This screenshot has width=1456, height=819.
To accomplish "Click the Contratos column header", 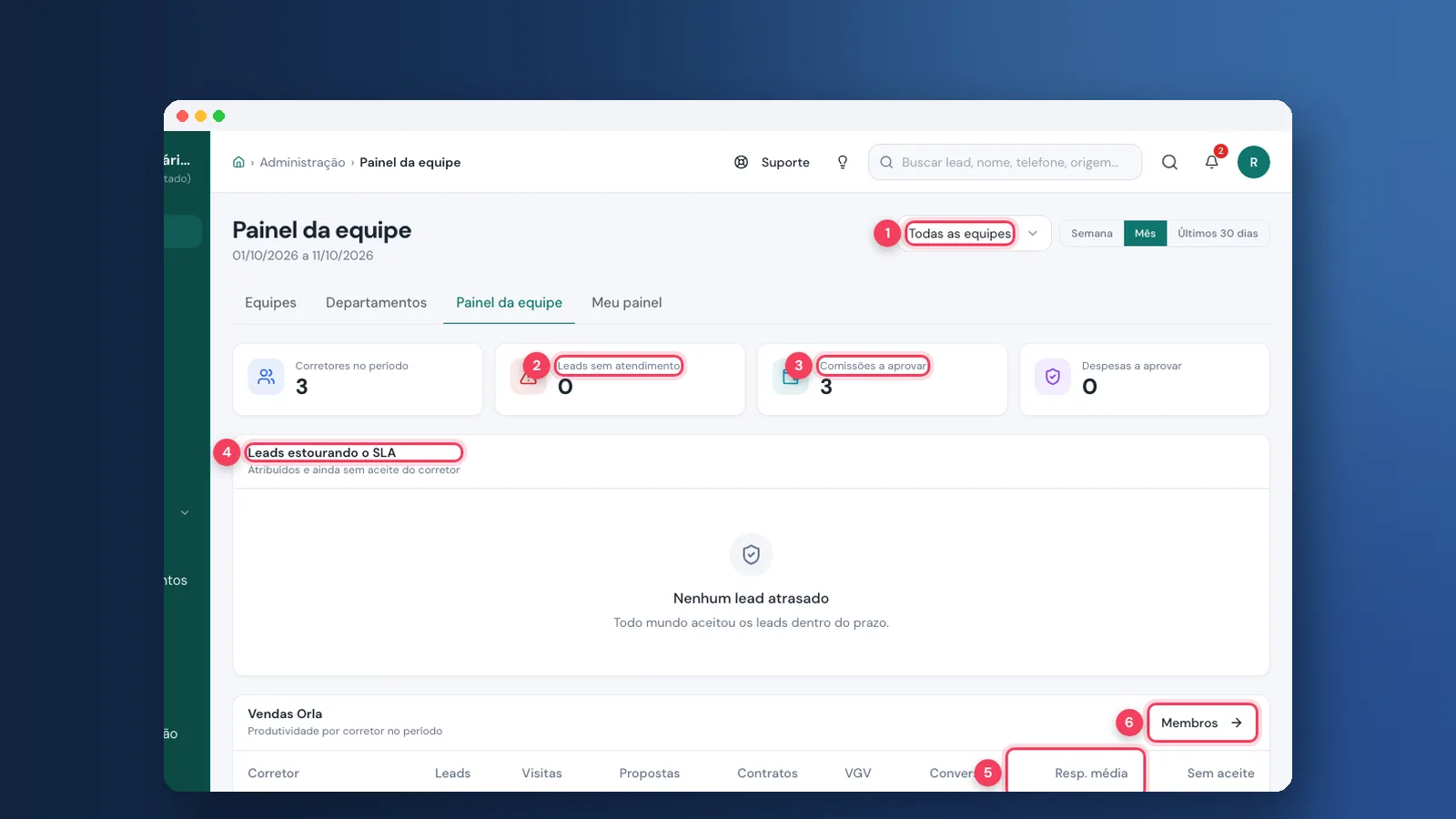I will tap(767, 773).
